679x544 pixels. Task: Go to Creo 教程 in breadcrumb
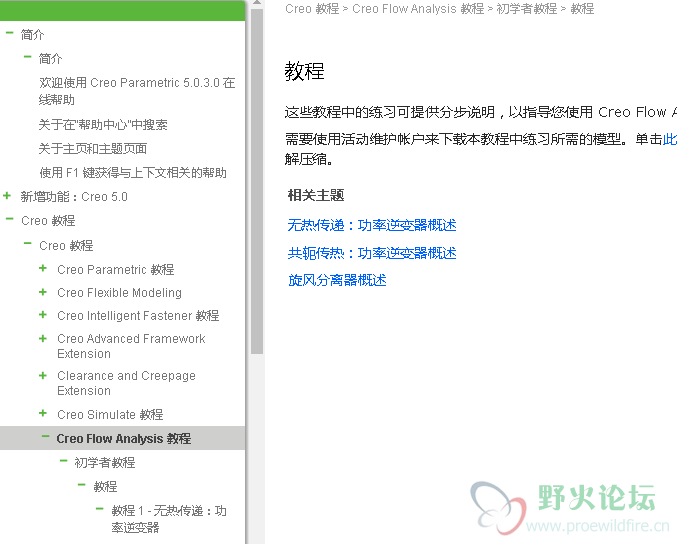pos(312,9)
